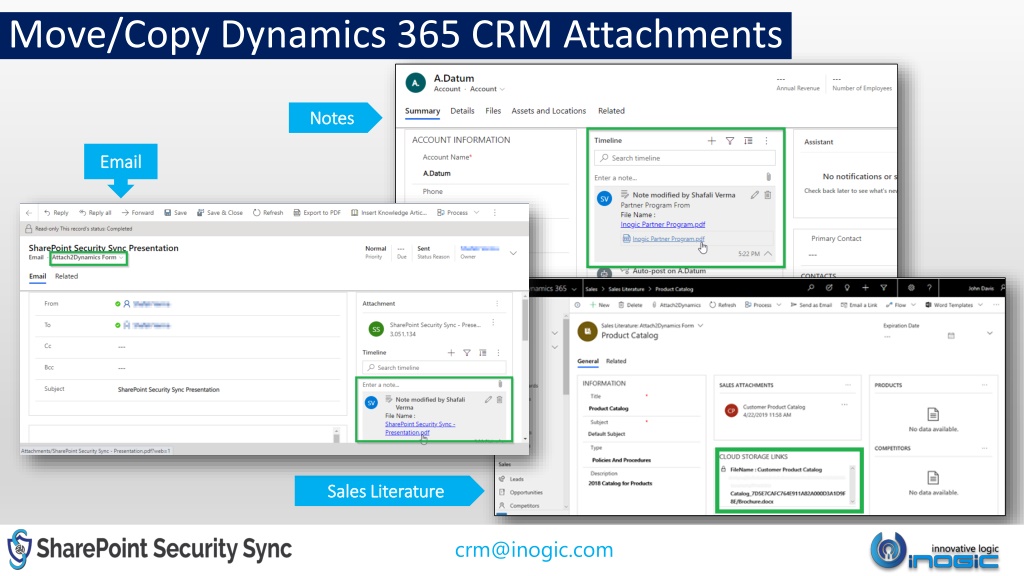Switch to Files tab in A.Datum account

tap(493, 111)
